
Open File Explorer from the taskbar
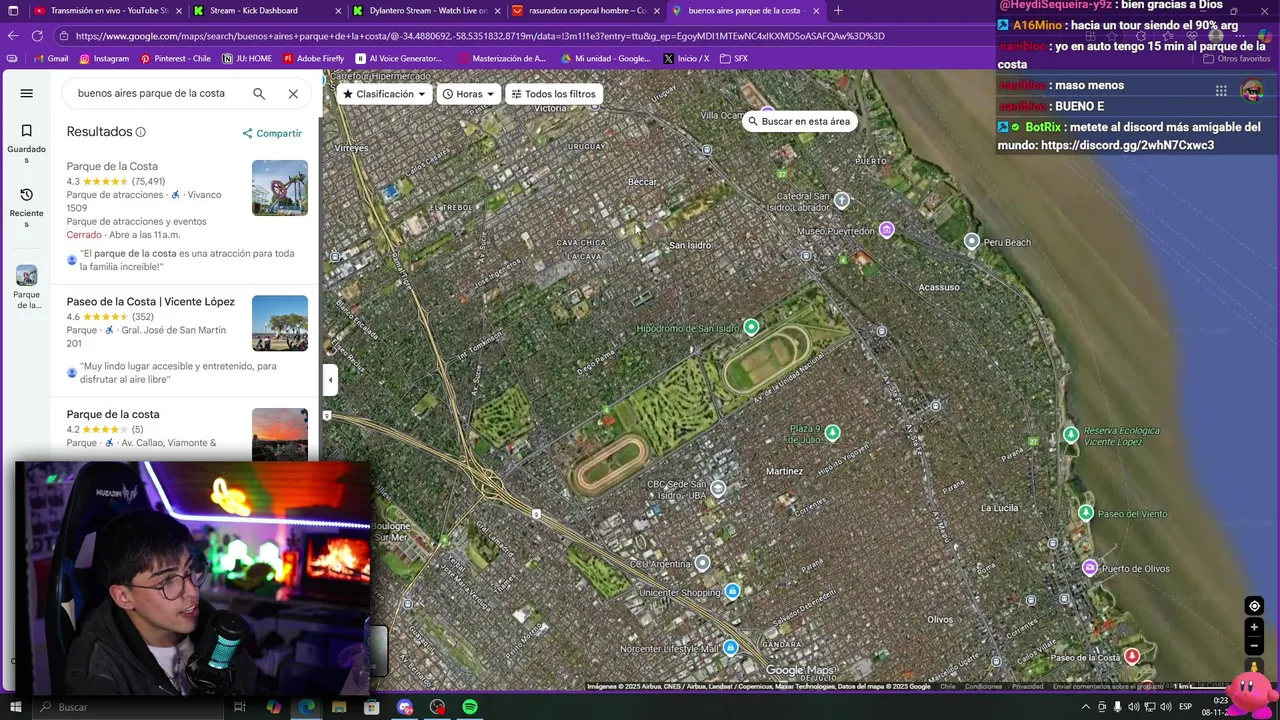[x=339, y=707]
